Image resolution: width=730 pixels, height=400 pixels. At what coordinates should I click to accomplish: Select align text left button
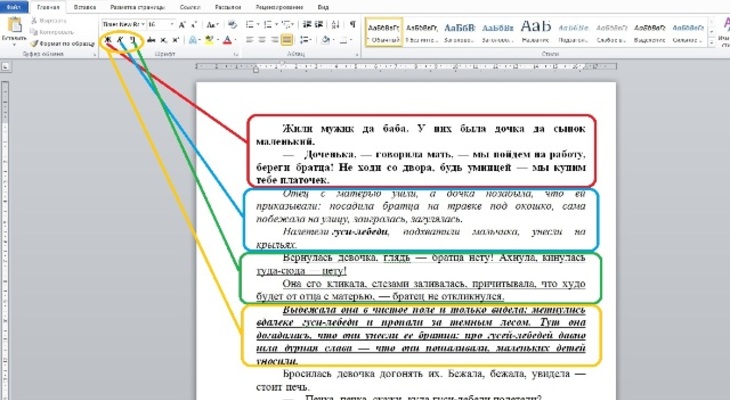250,41
